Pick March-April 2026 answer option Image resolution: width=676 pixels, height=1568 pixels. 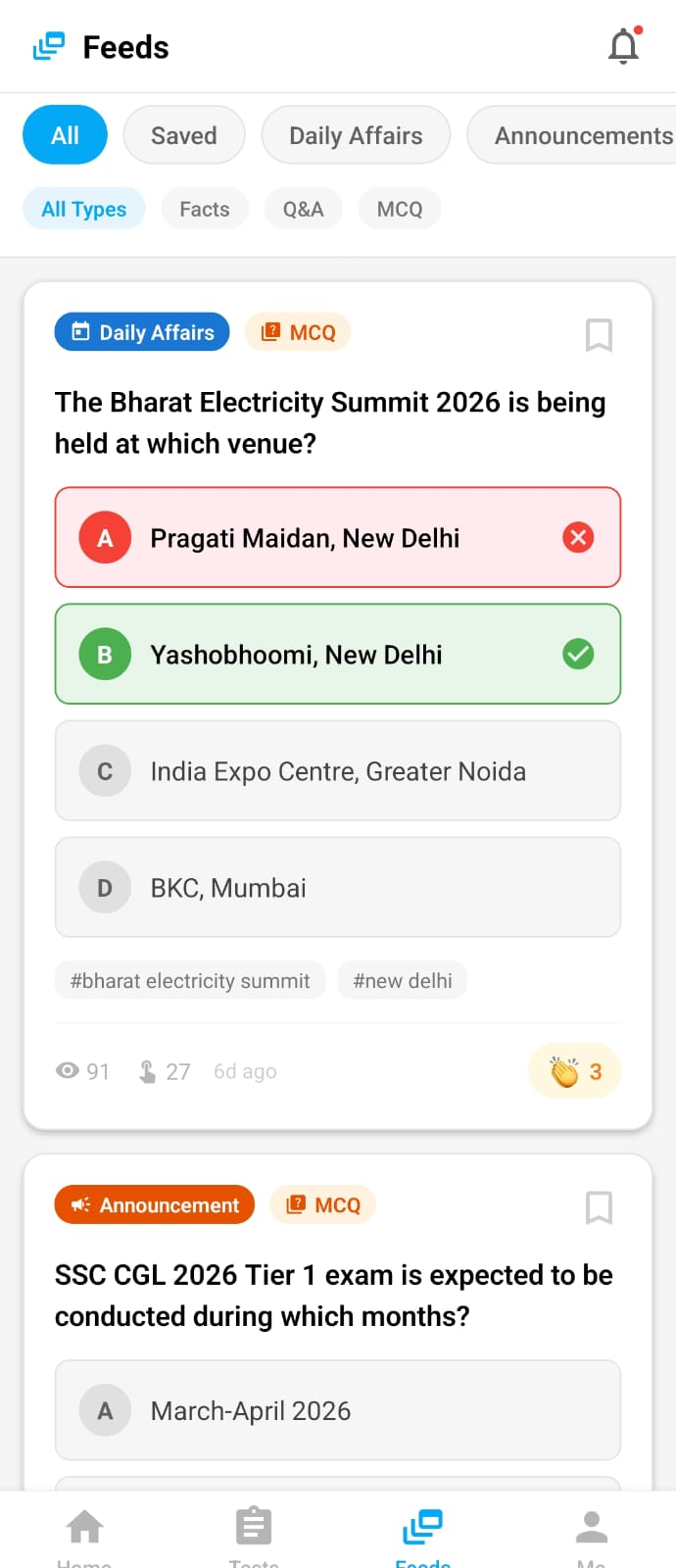(338, 1410)
